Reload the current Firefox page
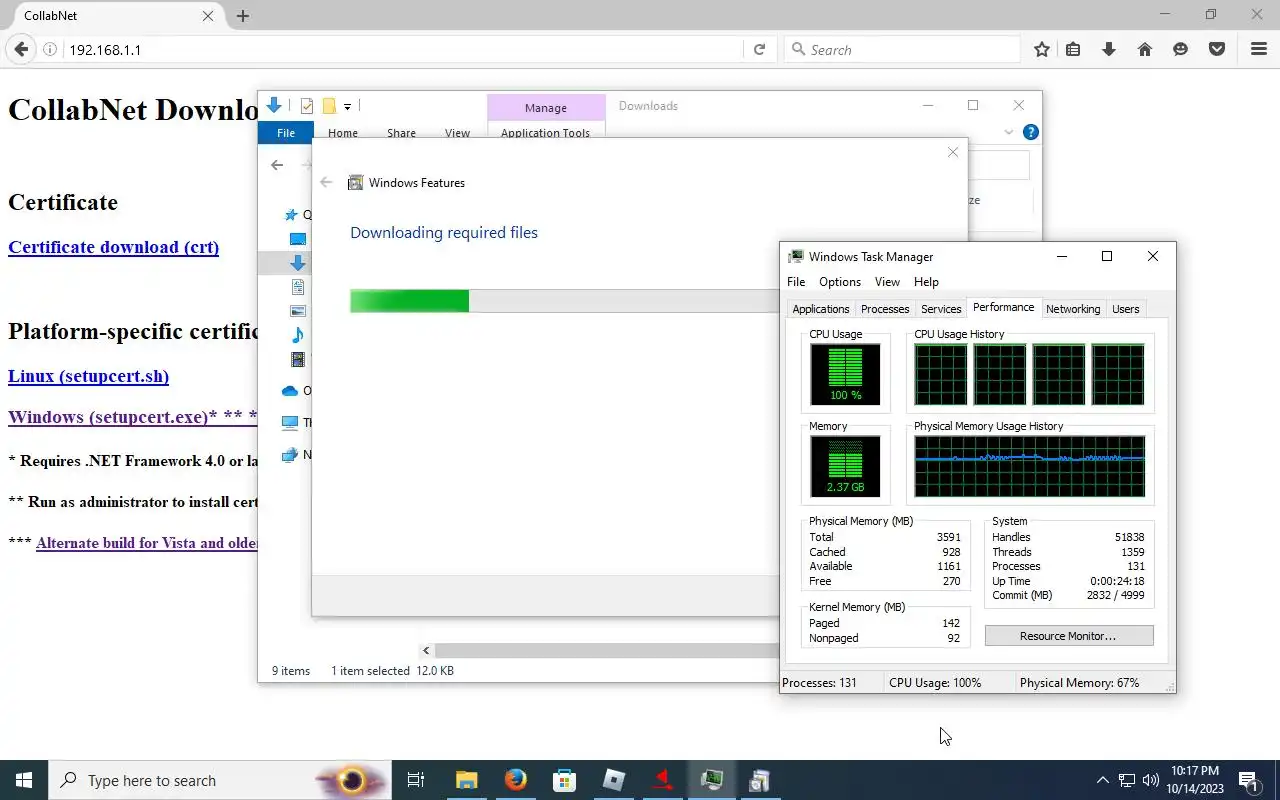 (759, 49)
